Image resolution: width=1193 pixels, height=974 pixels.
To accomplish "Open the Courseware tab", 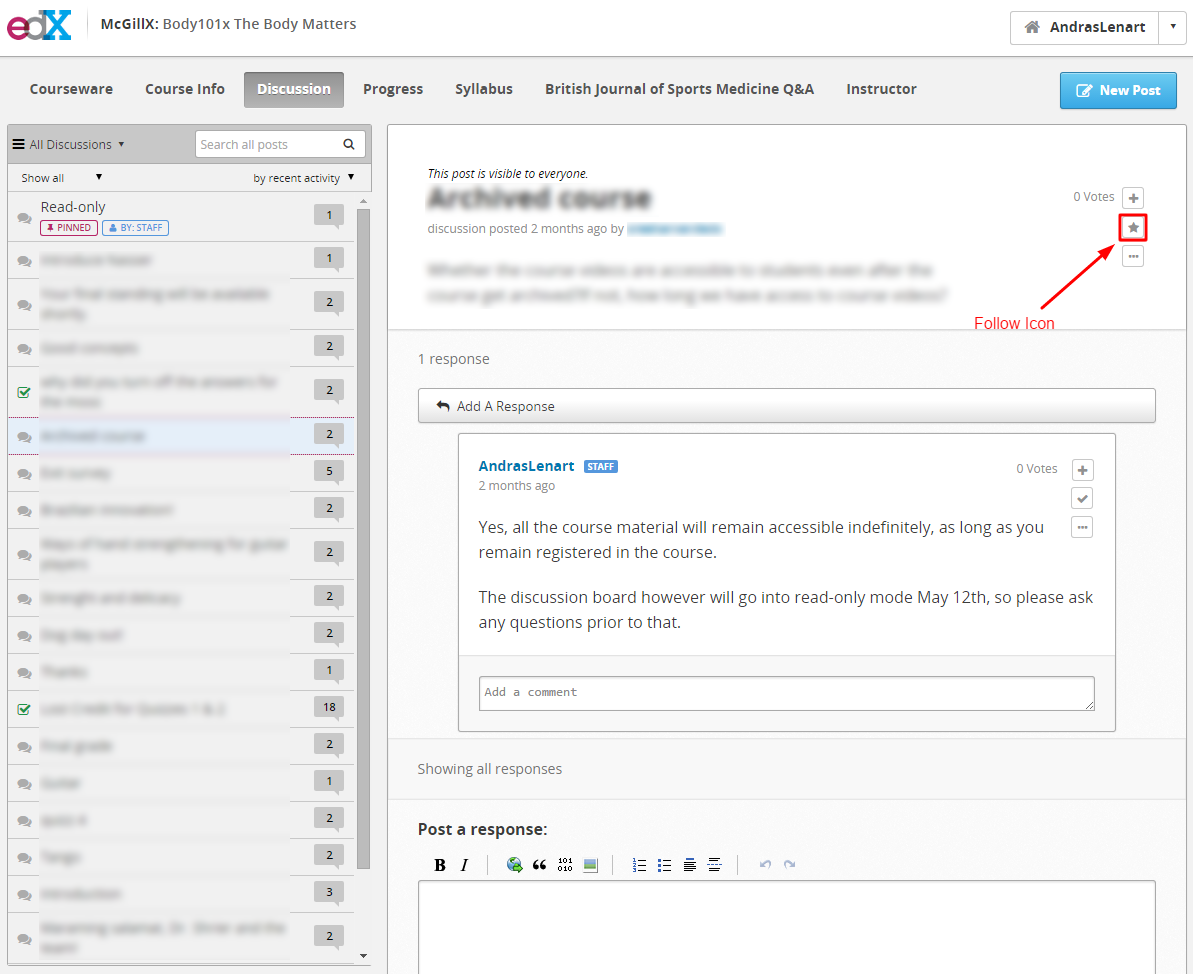I will click(72, 89).
